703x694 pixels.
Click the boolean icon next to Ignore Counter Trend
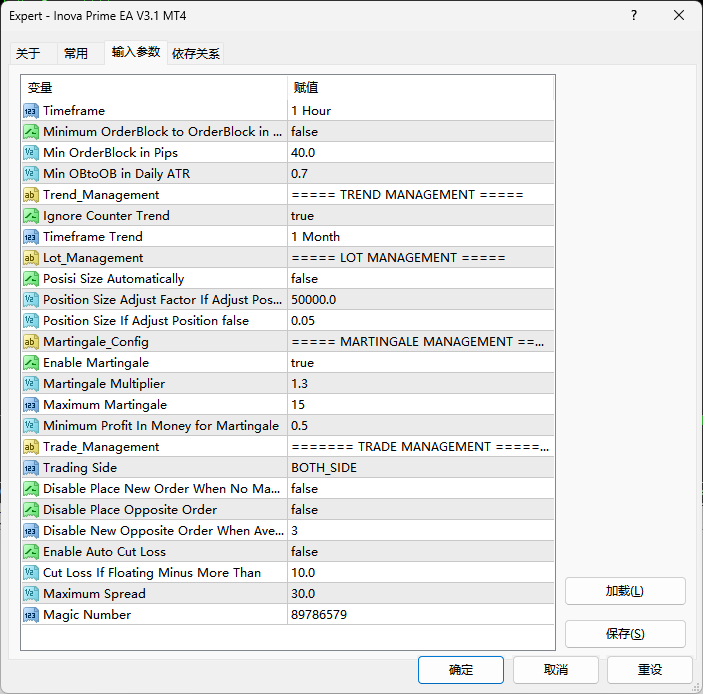(x=31, y=216)
